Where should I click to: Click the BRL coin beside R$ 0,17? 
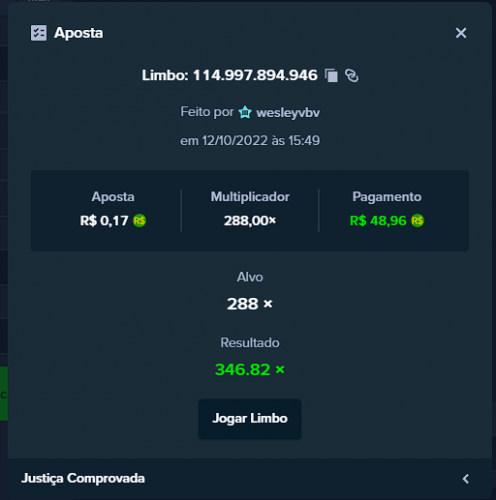pos(139,221)
